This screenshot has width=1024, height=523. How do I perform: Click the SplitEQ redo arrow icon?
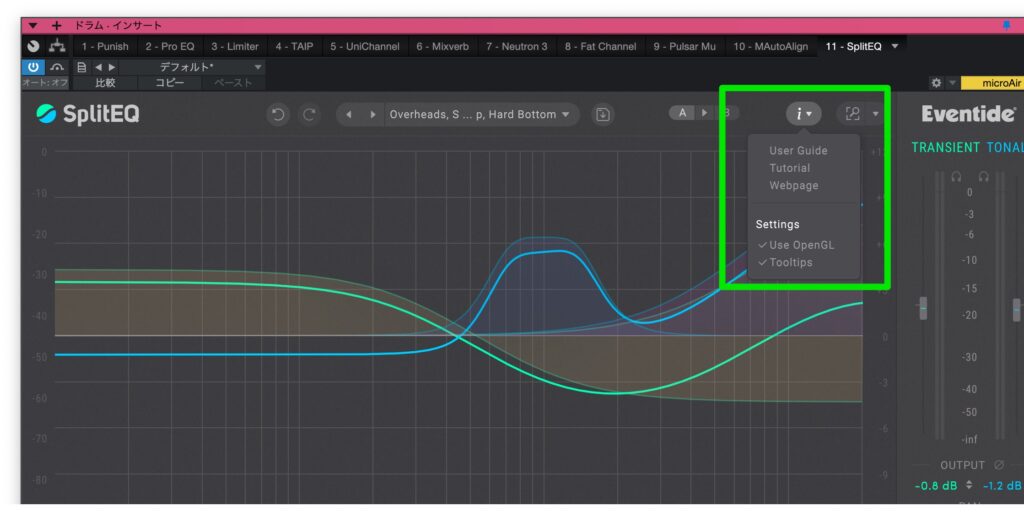309,115
